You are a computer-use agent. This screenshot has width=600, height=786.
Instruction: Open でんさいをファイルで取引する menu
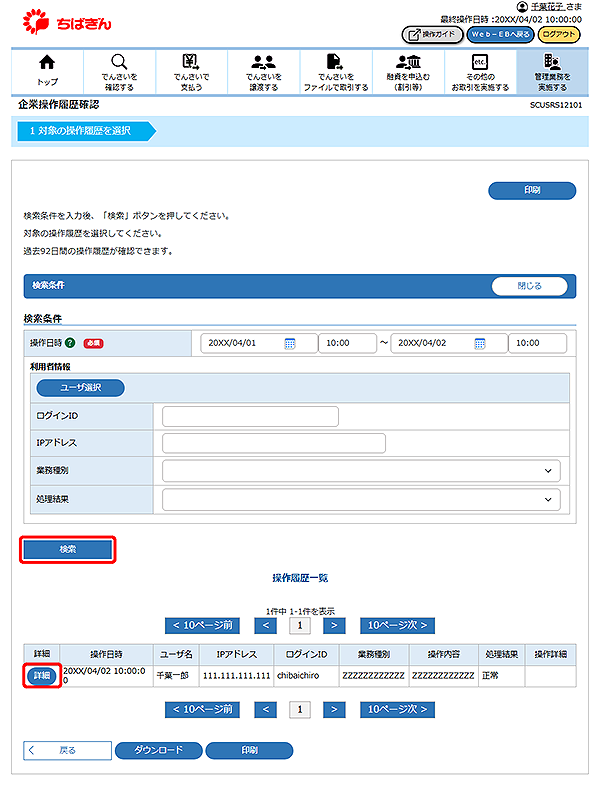(x=336, y=71)
